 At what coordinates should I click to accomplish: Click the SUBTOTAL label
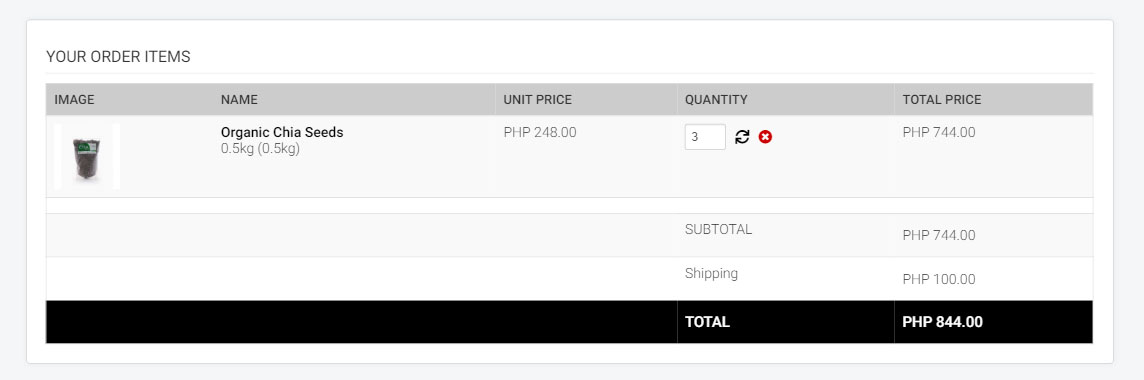[x=719, y=229]
